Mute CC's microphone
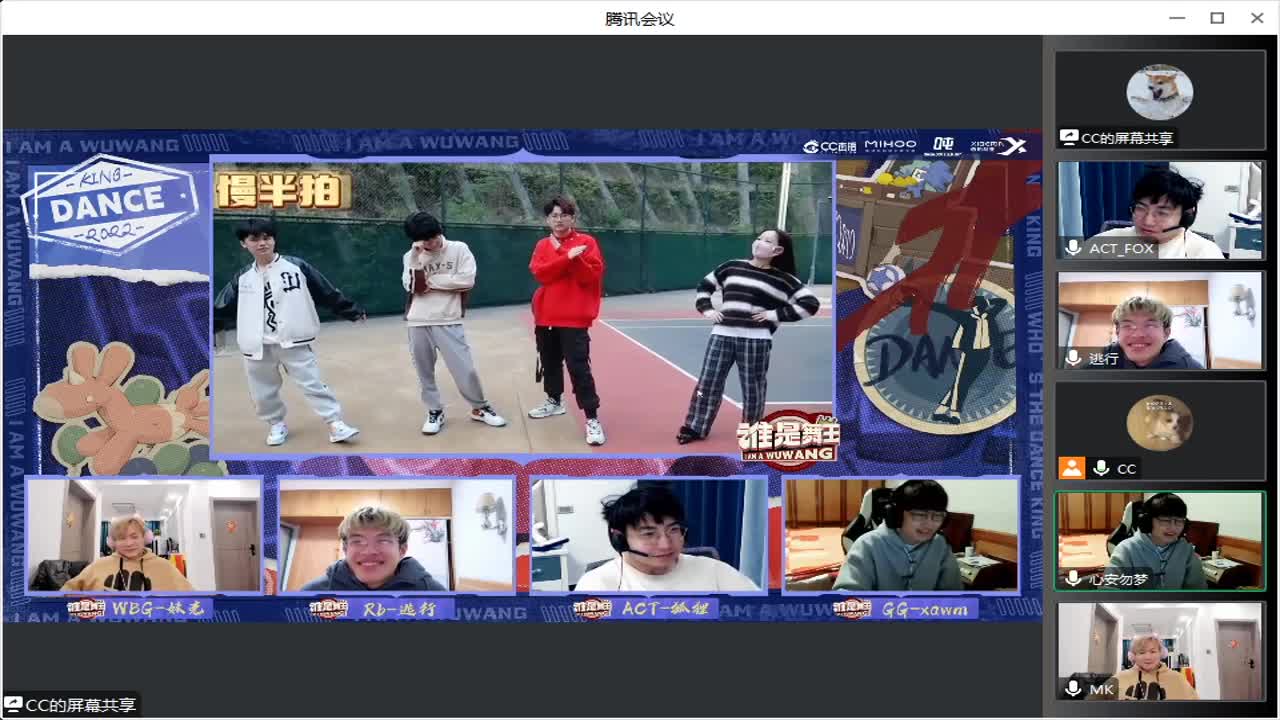The image size is (1280, 720). tap(1098, 468)
